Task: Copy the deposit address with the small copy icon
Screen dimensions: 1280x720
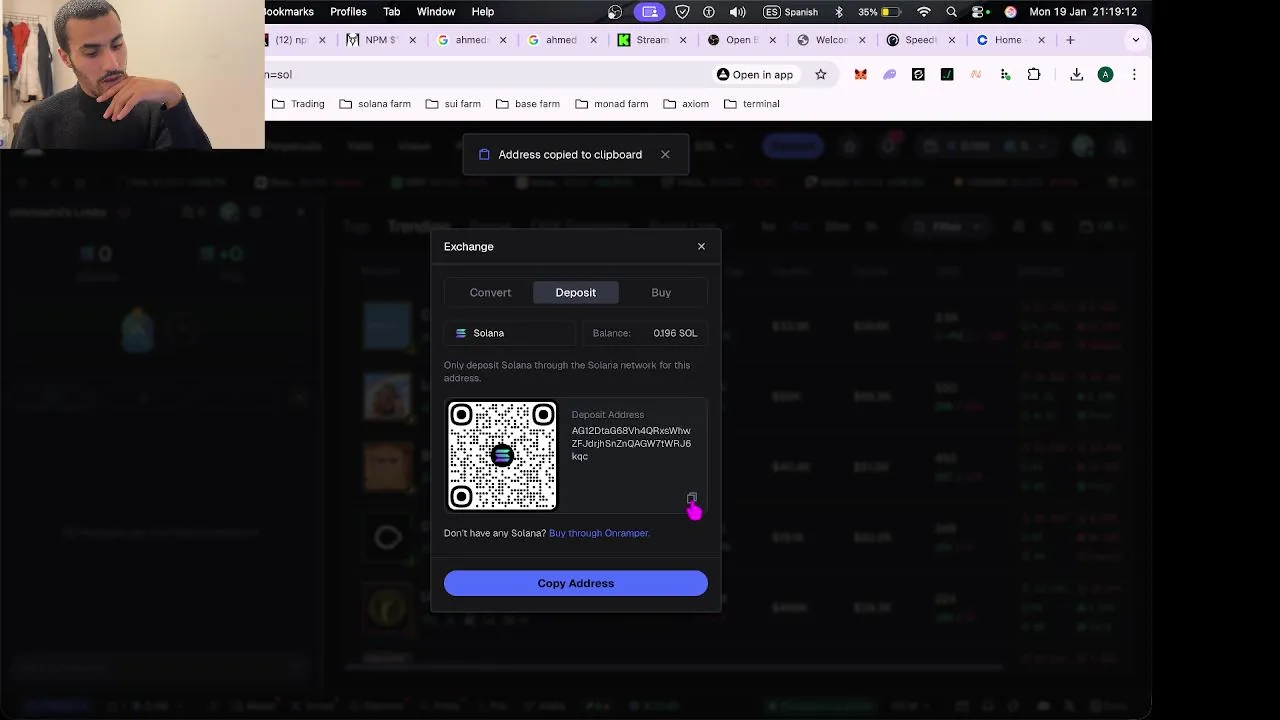Action: click(691, 498)
